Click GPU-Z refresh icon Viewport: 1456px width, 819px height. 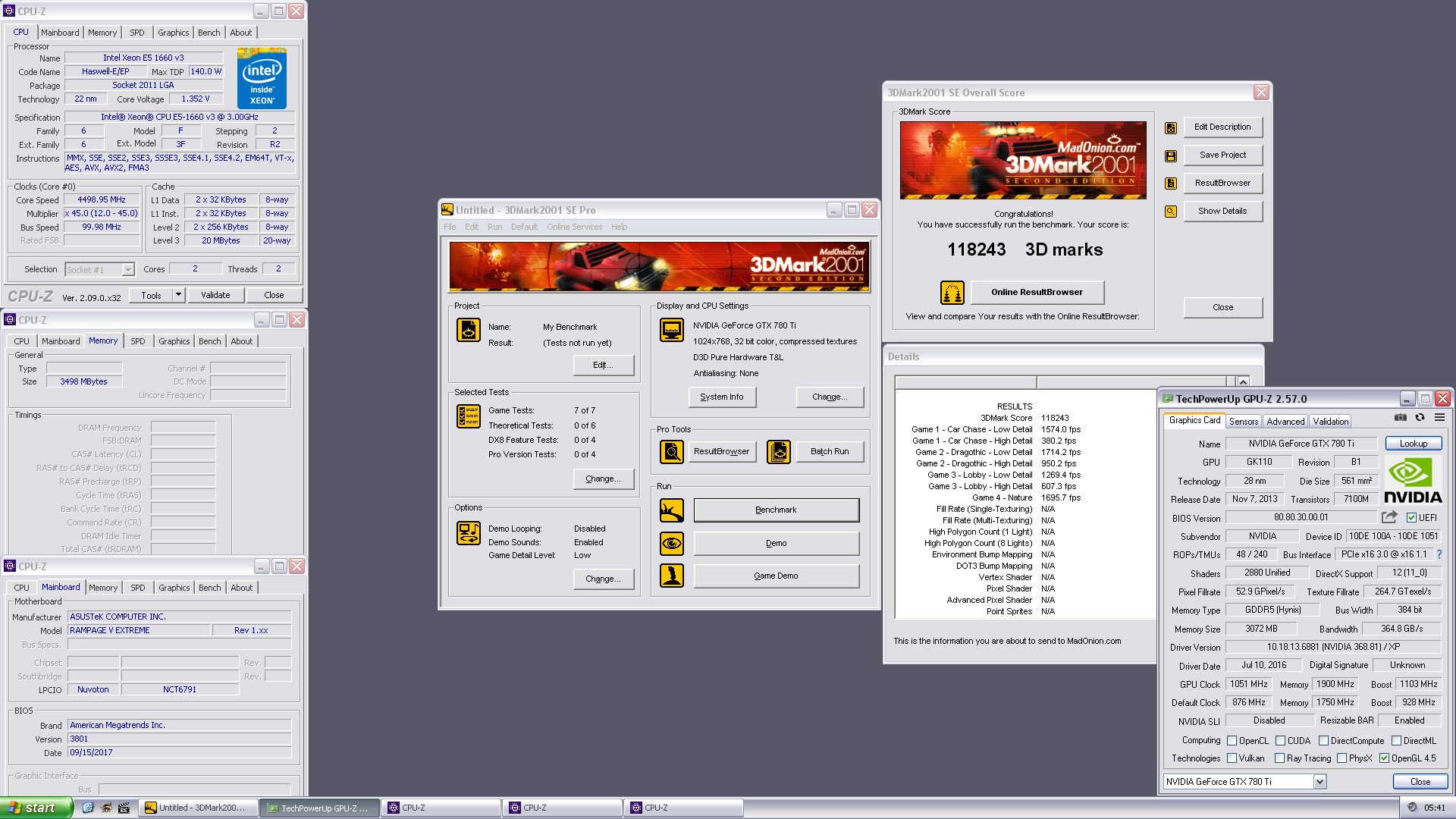[x=1420, y=418]
